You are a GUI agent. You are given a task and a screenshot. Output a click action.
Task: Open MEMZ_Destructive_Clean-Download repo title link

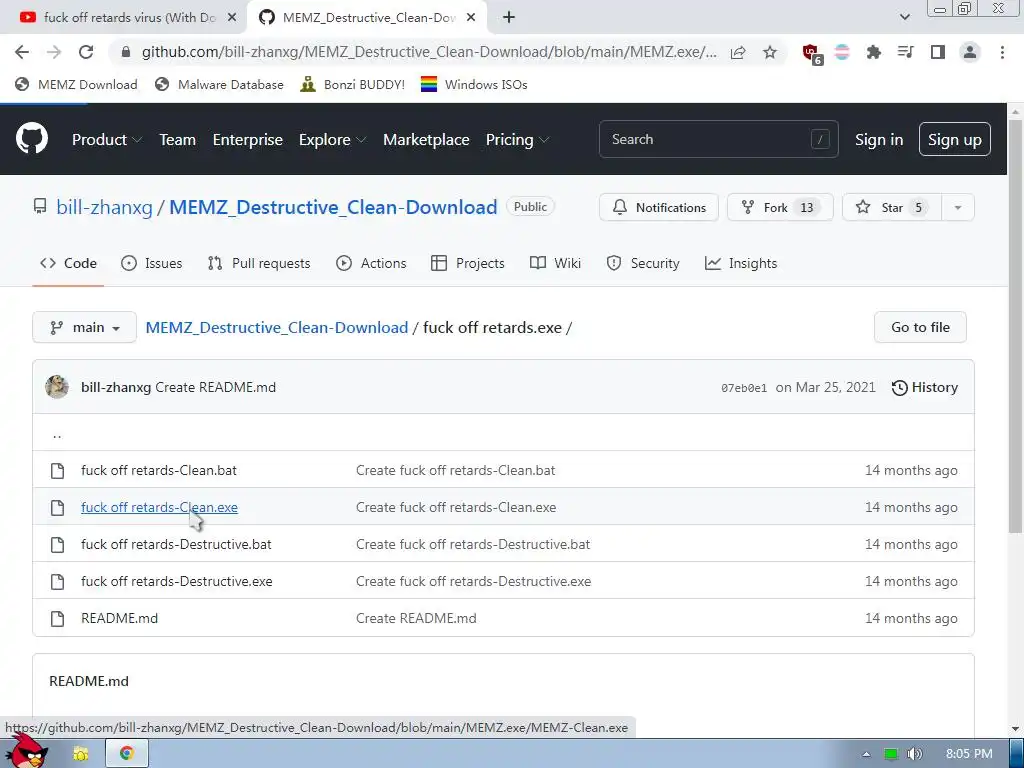333,208
